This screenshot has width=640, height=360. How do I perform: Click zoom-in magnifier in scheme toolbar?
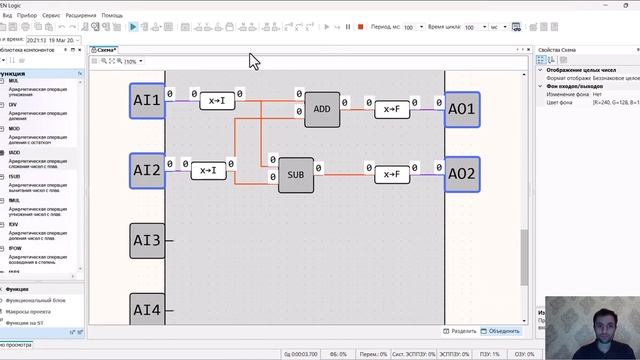tap(104, 61)
